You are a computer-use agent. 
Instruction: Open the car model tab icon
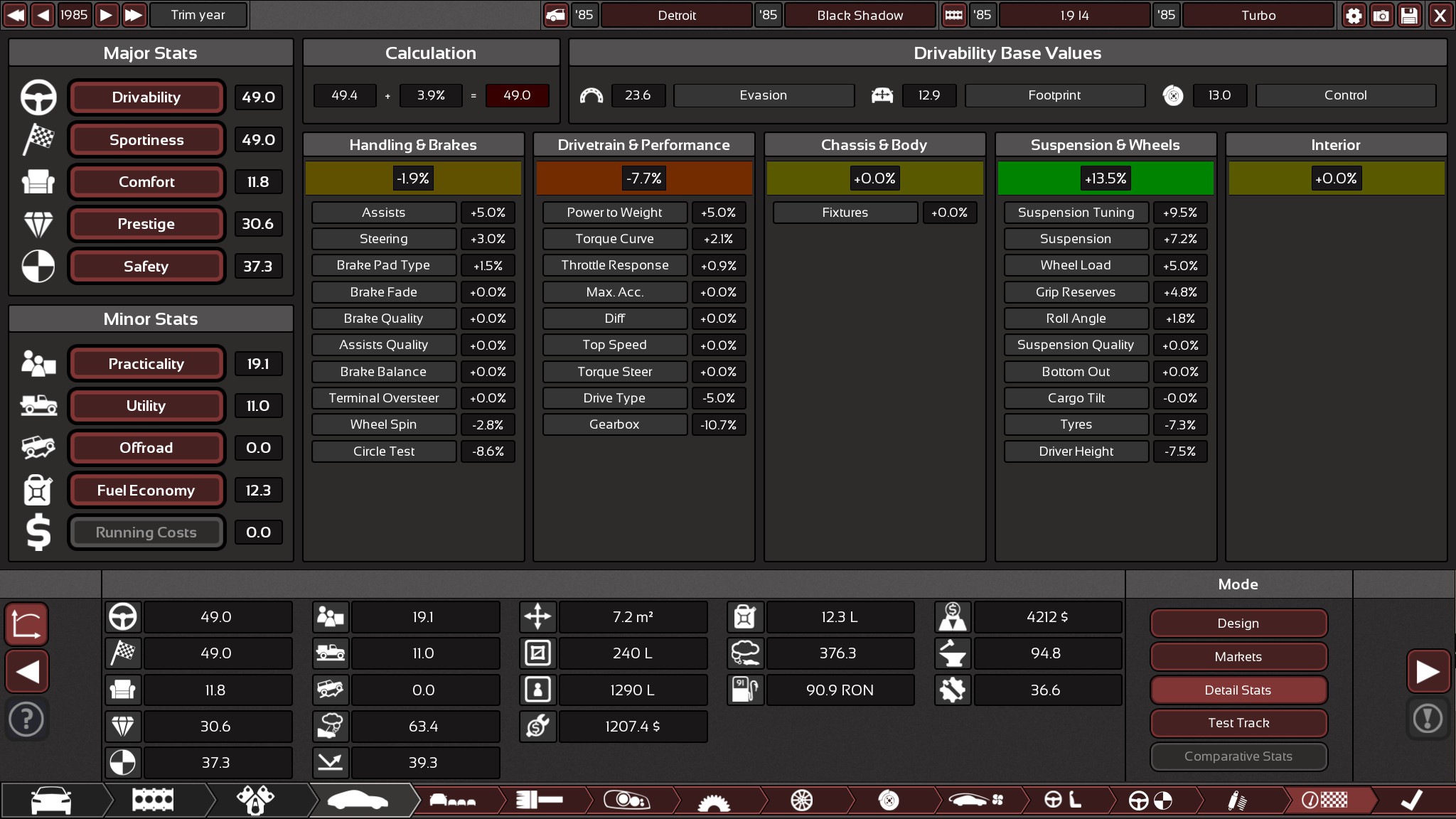click(51, 801)
